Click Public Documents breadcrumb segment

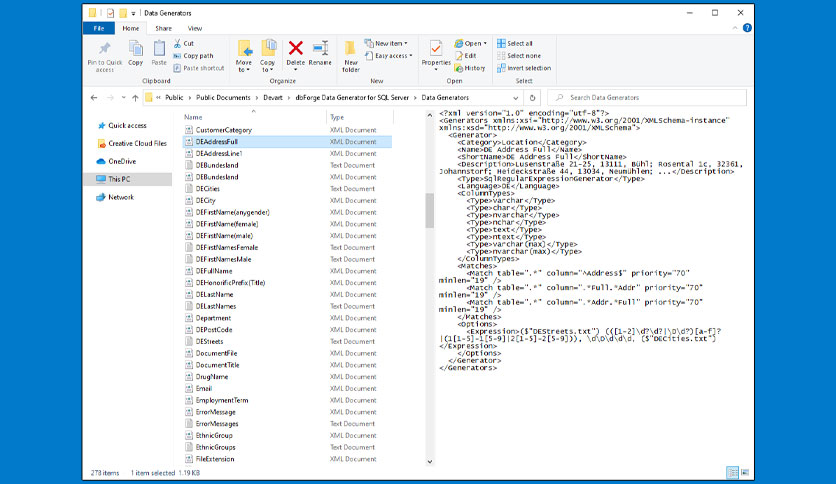223,98
